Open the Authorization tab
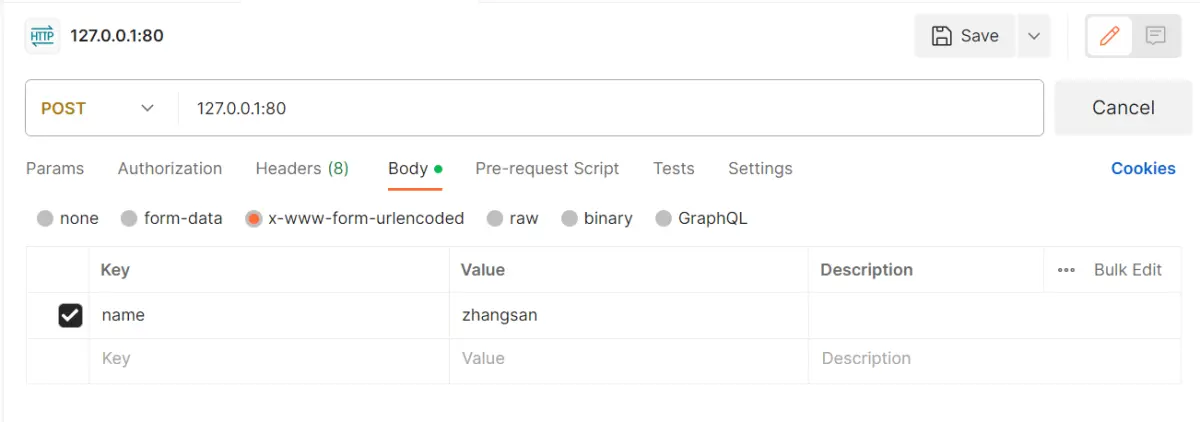The image size is (1200, 422). coord(170,168)
